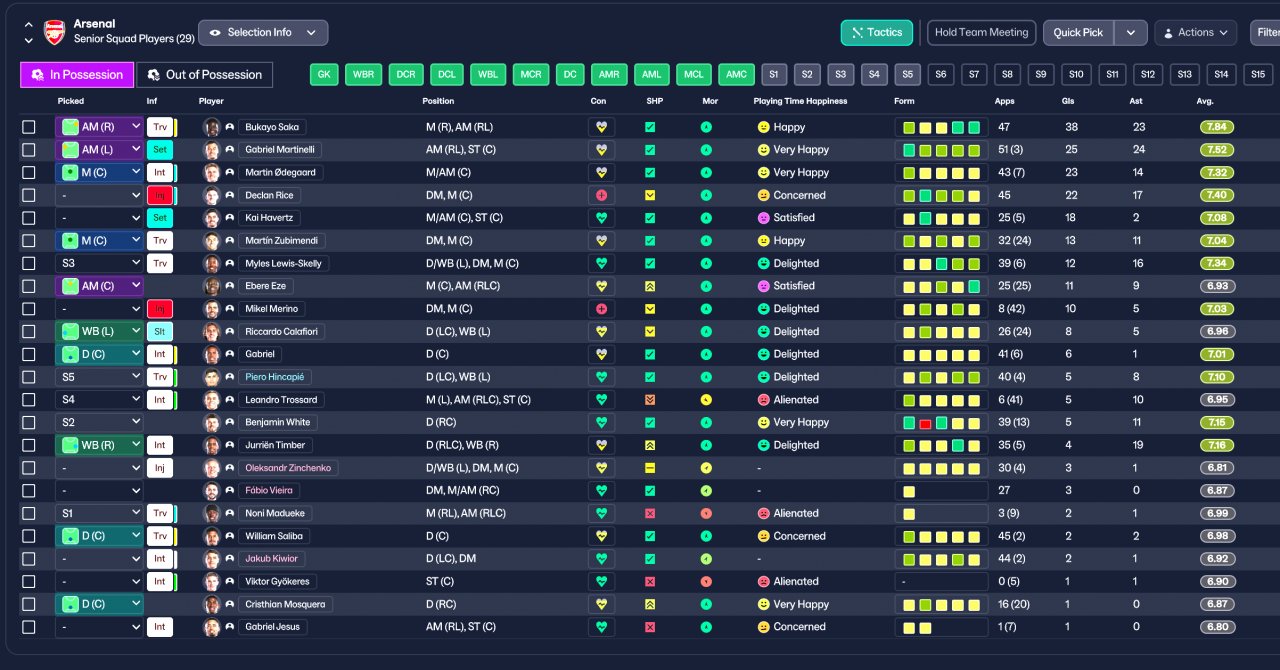Open the S3 dropdown on Lewis-Skelly's row
The image size is (1280, 670).
pyautogui.click(x=99, y=263)
